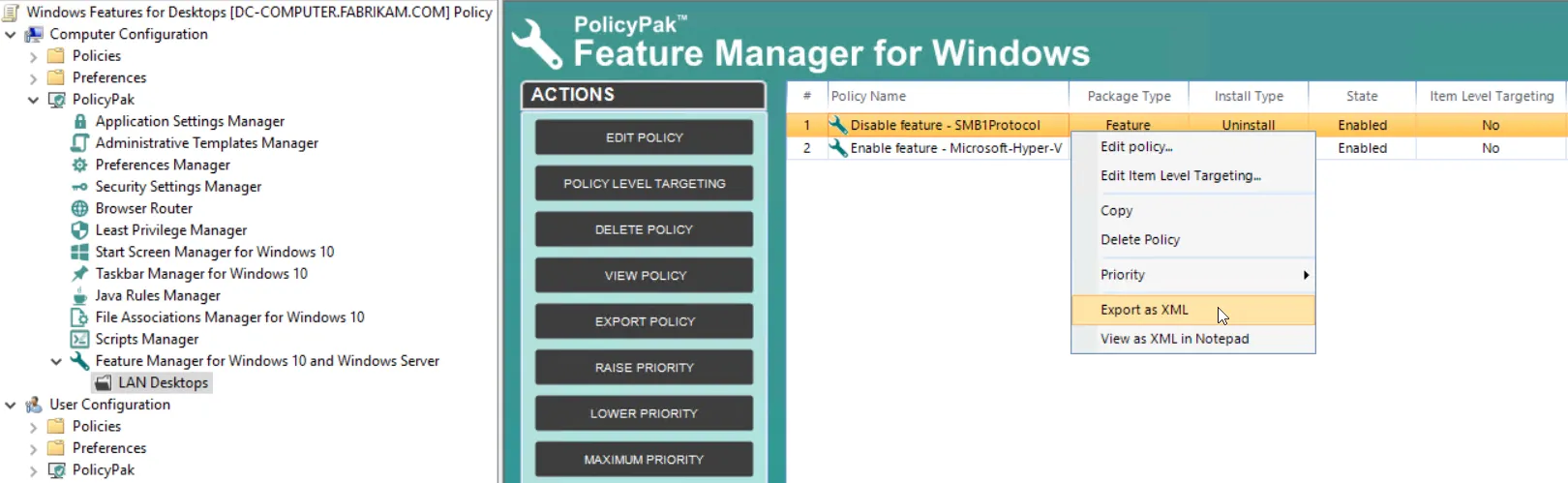The height and width of the screenshot is (483, 1568).
Task: Select the Browser Router tree item
Action: pyautogui.click(x=144, y=208)
